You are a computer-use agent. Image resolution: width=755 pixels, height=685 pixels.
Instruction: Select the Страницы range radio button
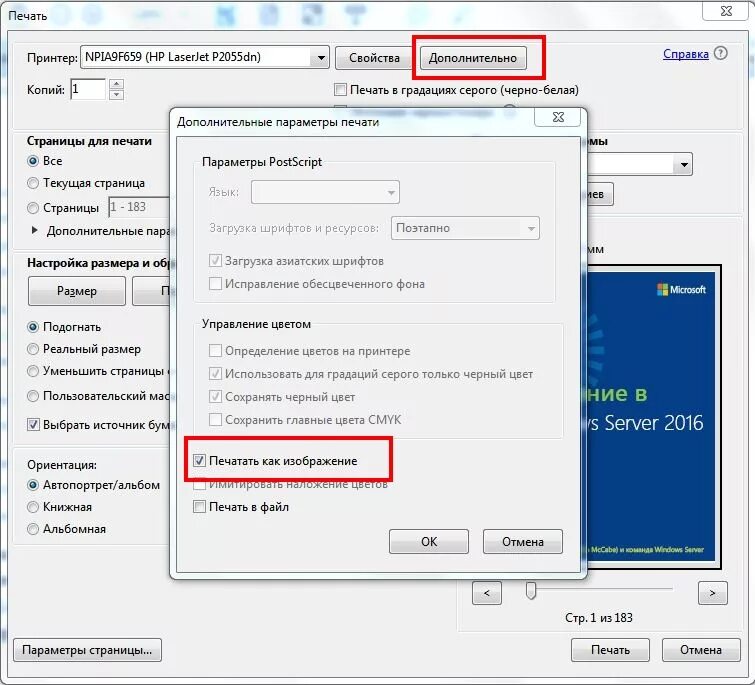[33, 208]
